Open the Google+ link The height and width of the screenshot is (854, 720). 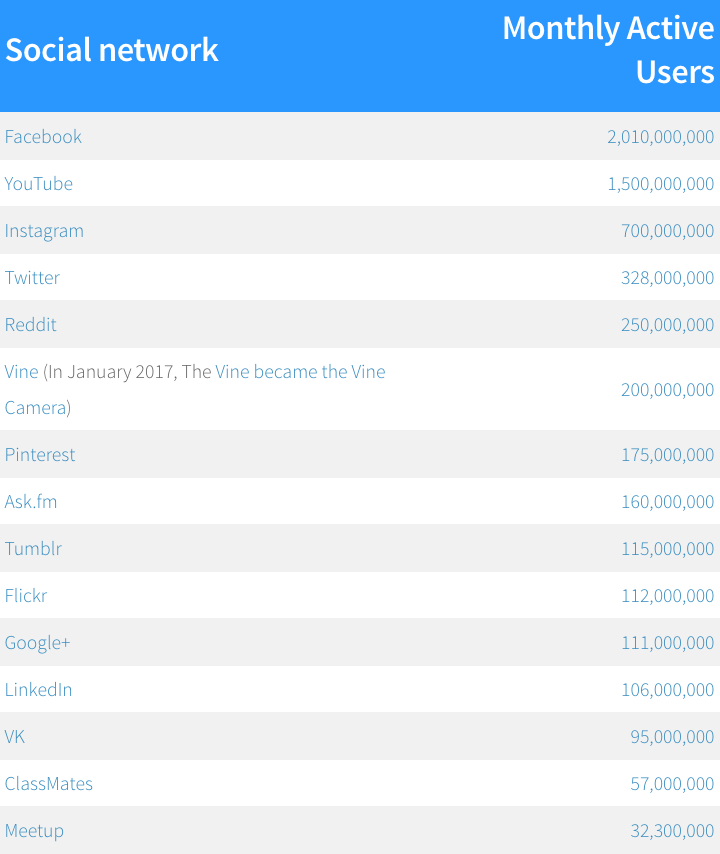click(38, 643)
